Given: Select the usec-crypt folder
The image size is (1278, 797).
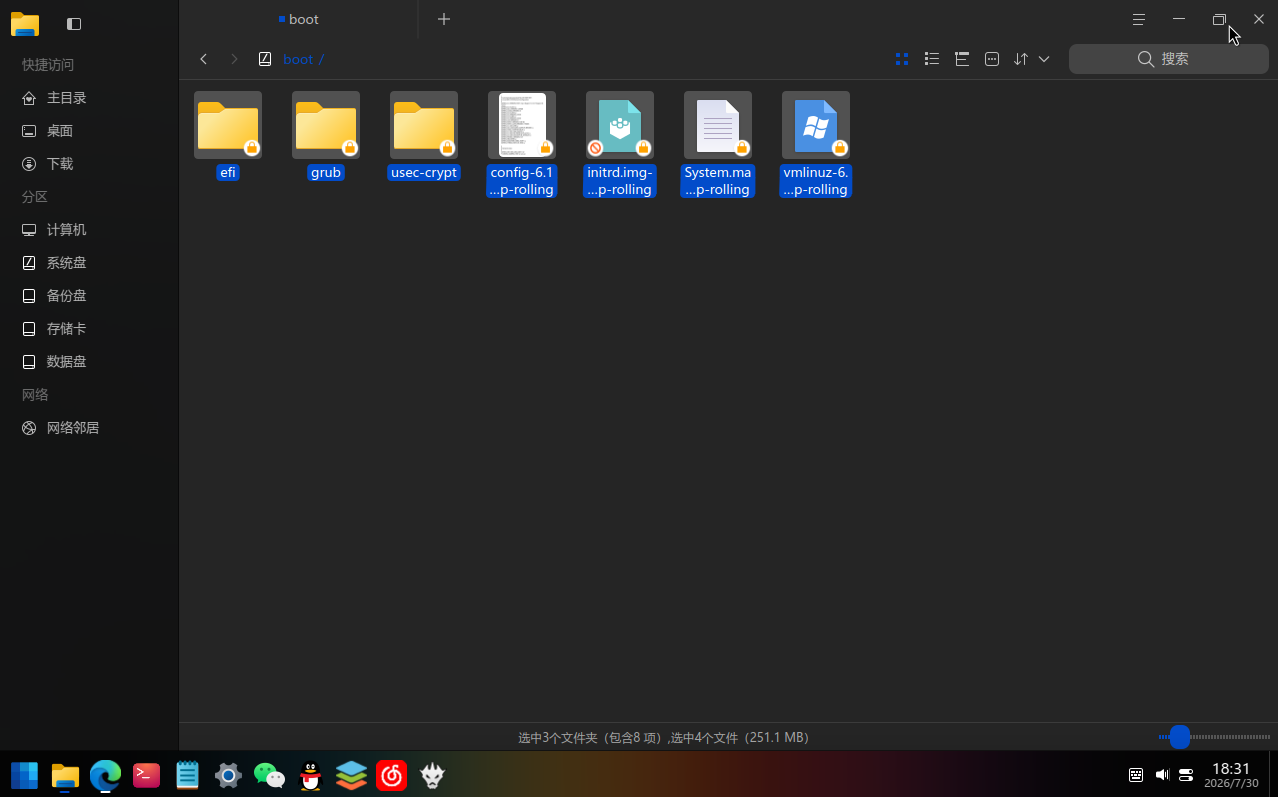Looking at the screenshot, I should coord(424,125).
